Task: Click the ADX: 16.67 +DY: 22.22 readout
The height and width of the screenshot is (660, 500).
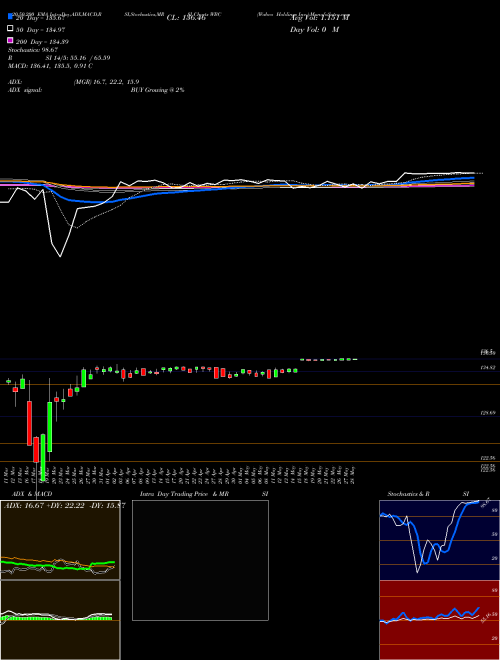Action: click(x=44, y=505)
